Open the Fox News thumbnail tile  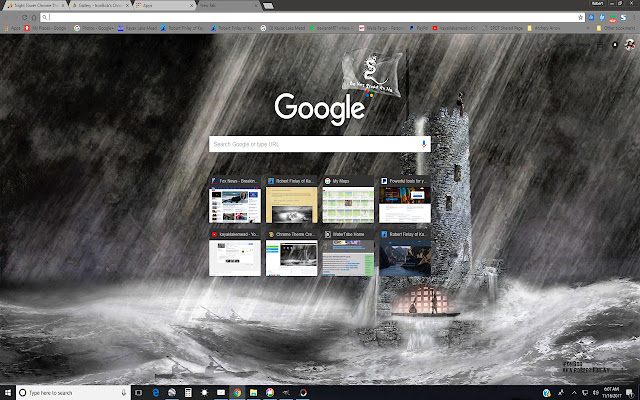pyautogui.click(x=235, y=200)
